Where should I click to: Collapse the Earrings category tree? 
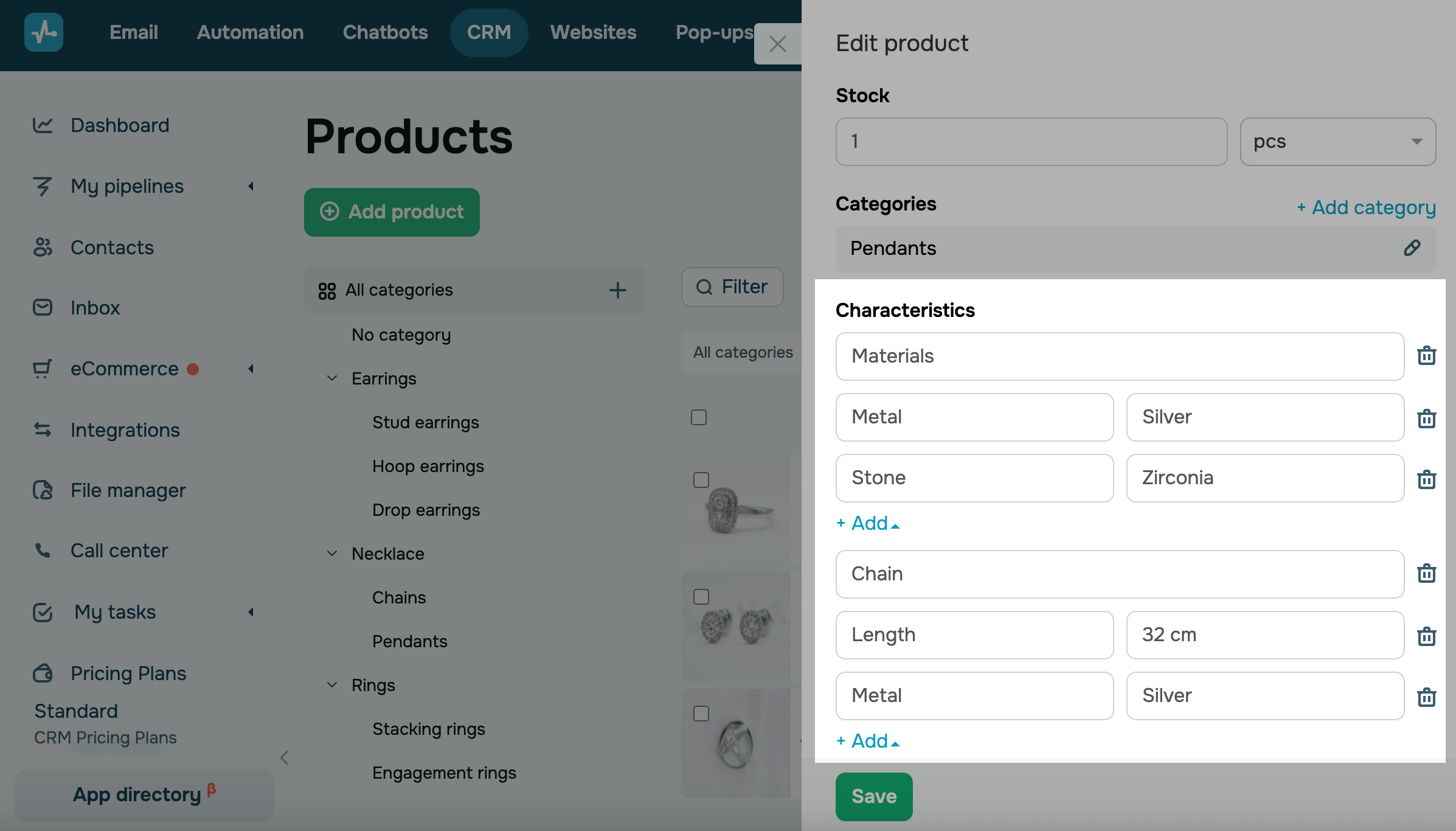(x=332, y=378)
